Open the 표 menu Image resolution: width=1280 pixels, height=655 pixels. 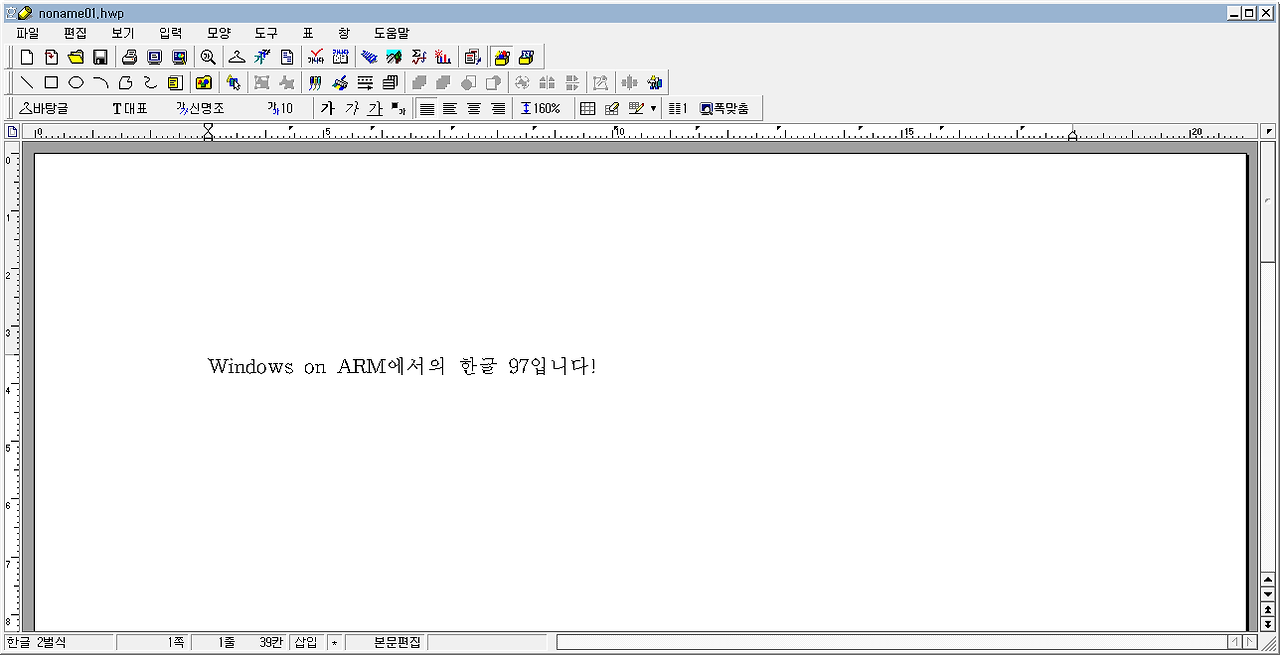pos(308,33)
